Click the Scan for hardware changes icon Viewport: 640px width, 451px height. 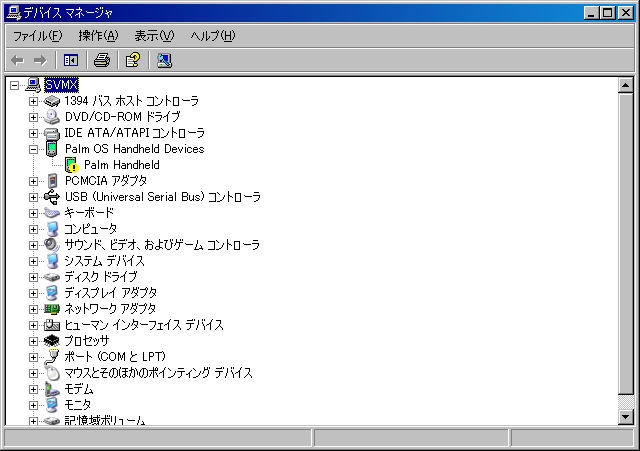(x=164, y=60)
